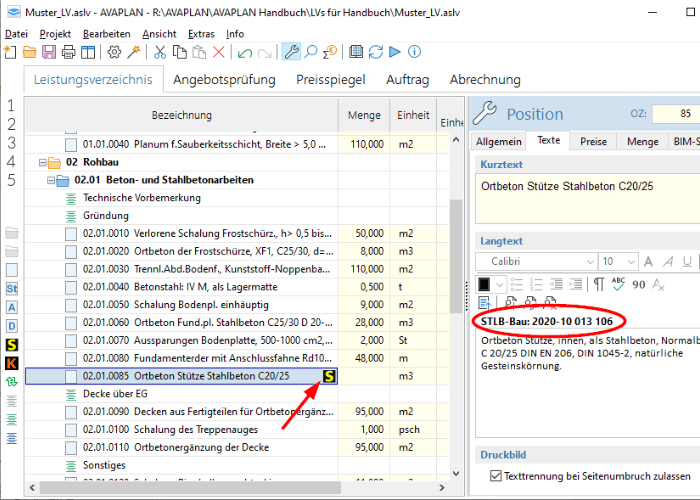The height and width of the screenshot is (500, 700).
Task: Open the blue info icon in toolbar
Action: point(414,52)
